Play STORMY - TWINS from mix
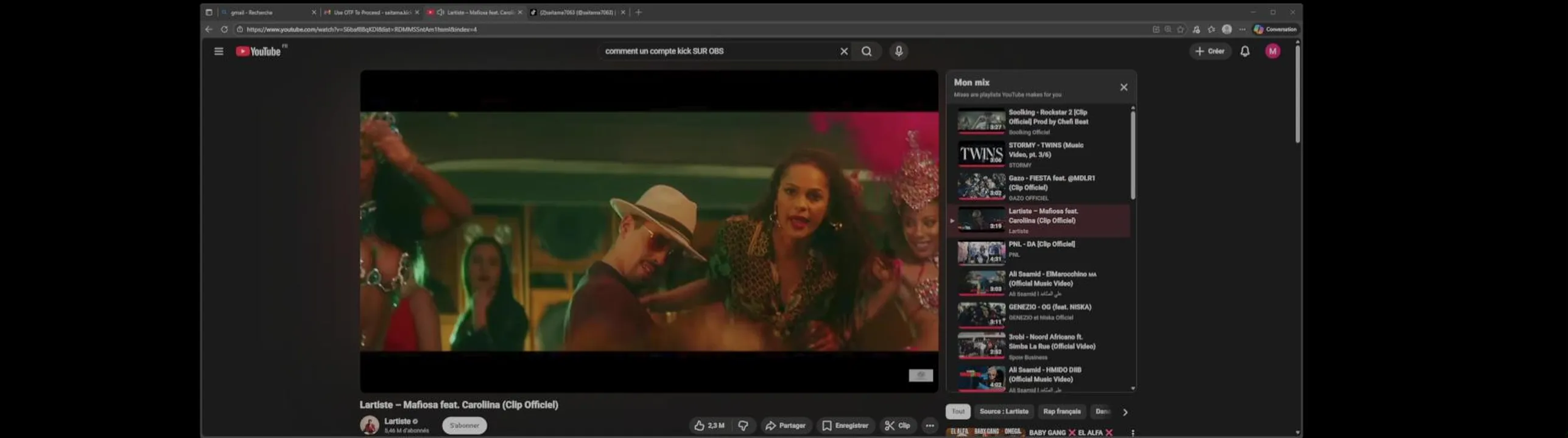The image size is (1568, 438). click(x=1039, y=155)
